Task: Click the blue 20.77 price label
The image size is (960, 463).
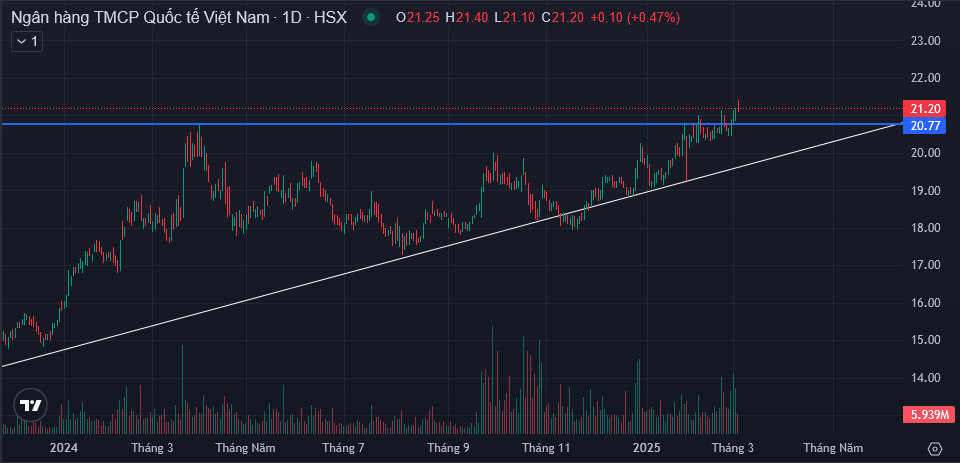Action: pos(924,126)
